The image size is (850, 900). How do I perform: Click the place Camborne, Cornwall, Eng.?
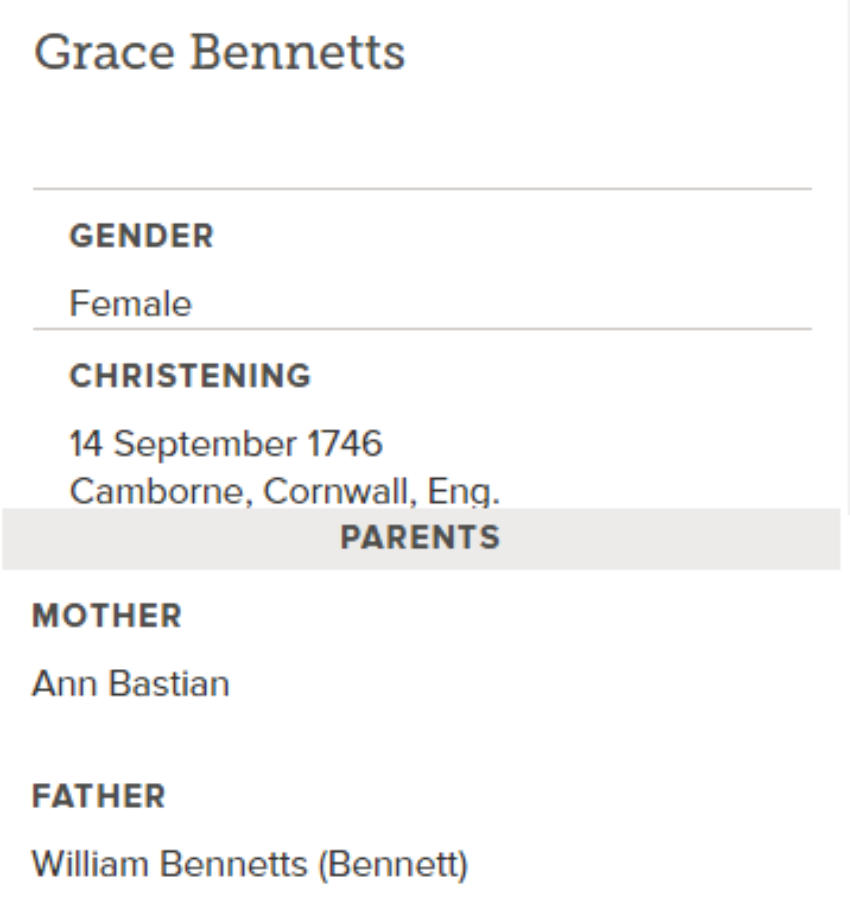[285, 492]
